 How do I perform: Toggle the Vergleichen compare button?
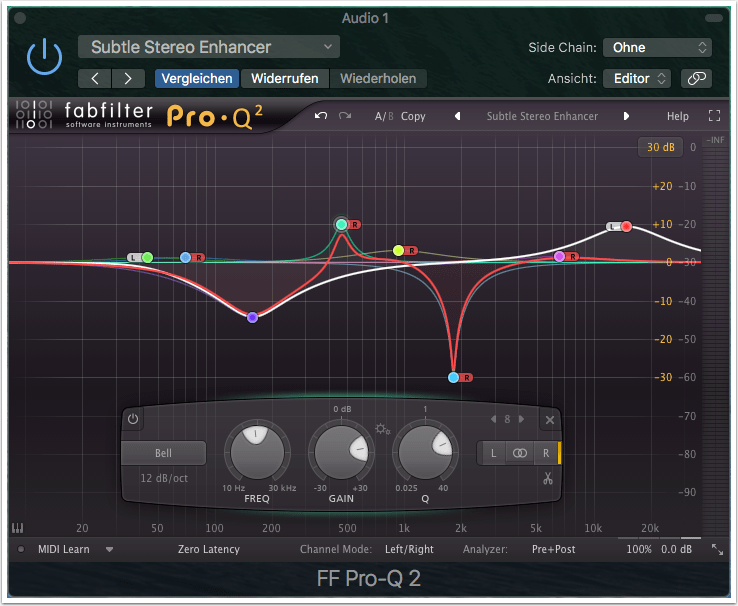[x=197, y=78]
